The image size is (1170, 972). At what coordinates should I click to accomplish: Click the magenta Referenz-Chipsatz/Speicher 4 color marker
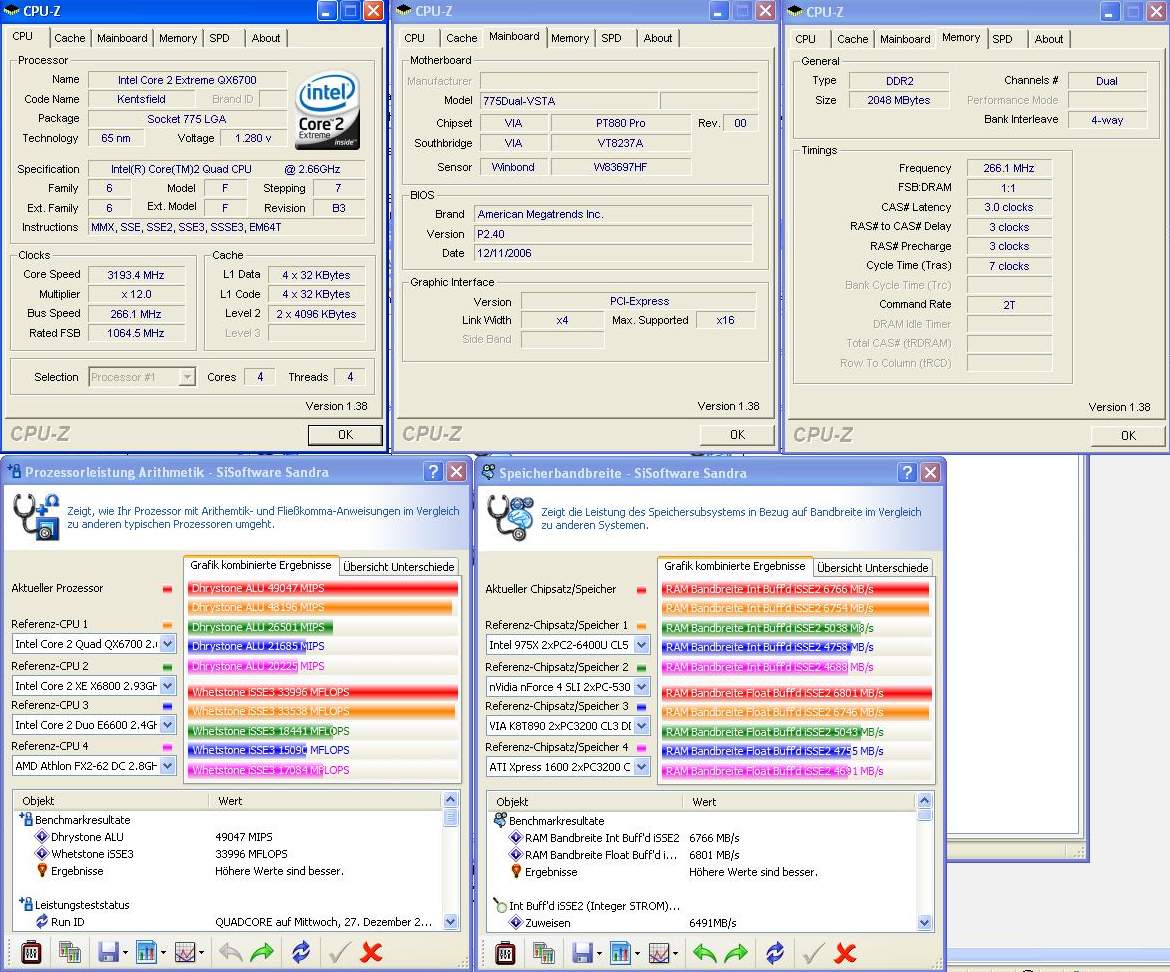641,747
